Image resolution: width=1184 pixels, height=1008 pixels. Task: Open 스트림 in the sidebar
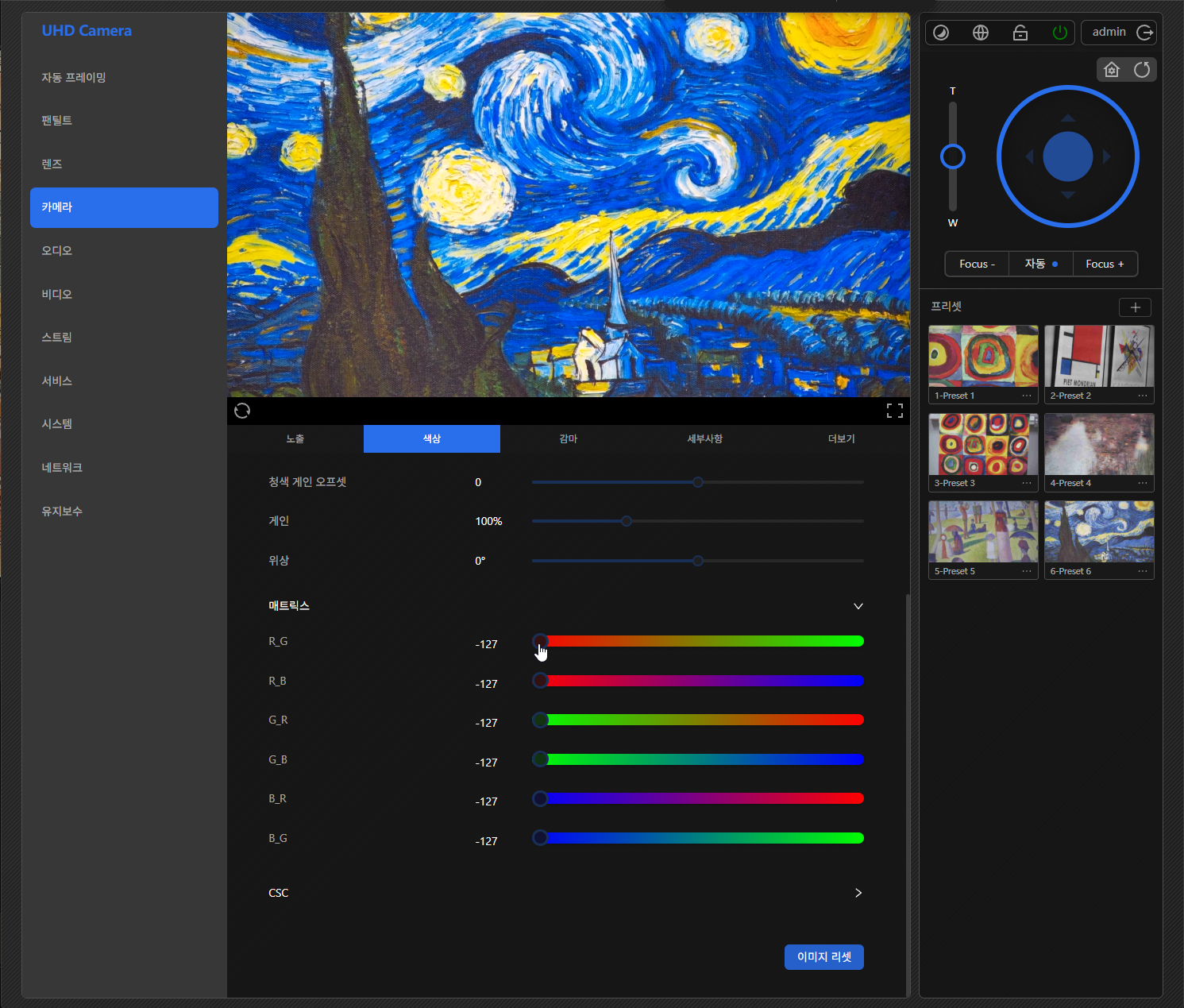pos(124,338)
